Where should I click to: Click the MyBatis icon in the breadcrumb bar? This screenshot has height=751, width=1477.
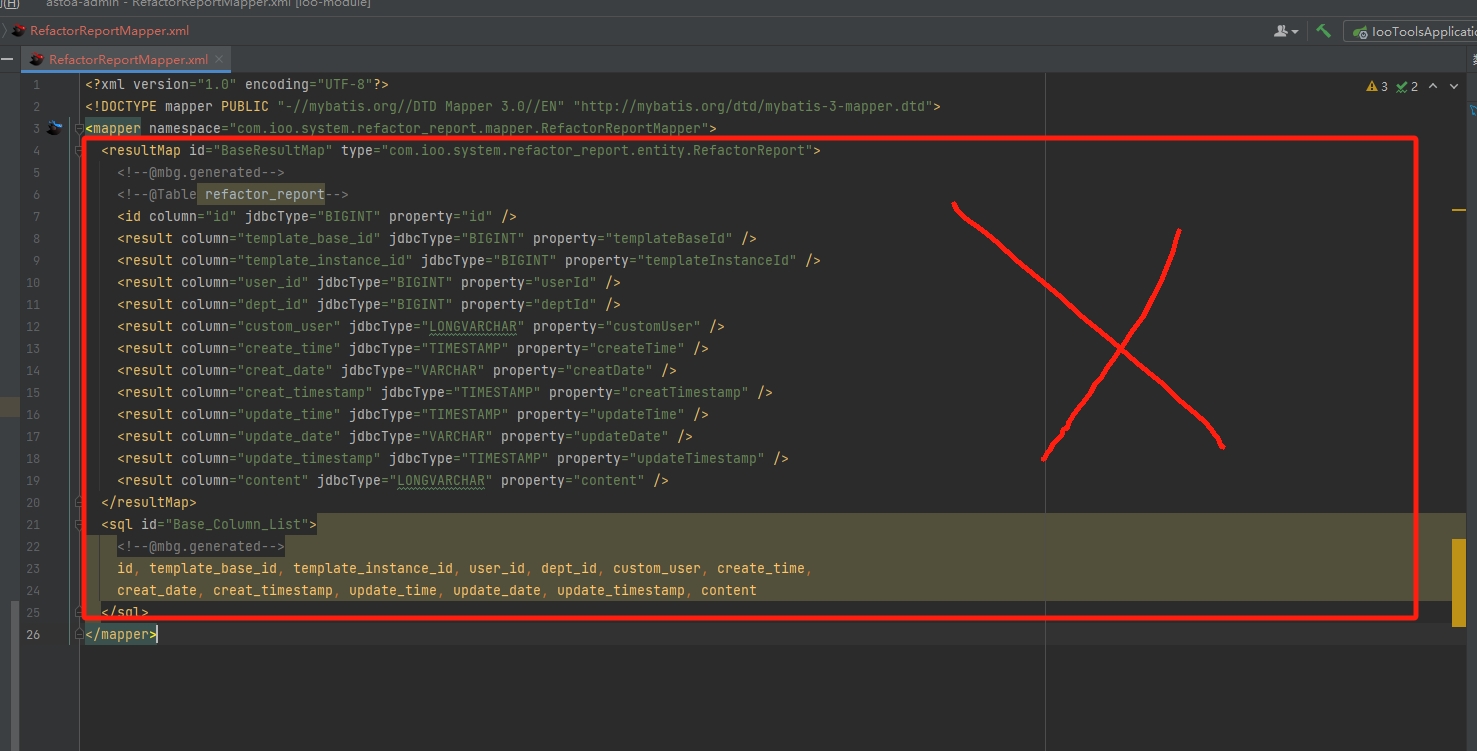[x=18, y=31]
